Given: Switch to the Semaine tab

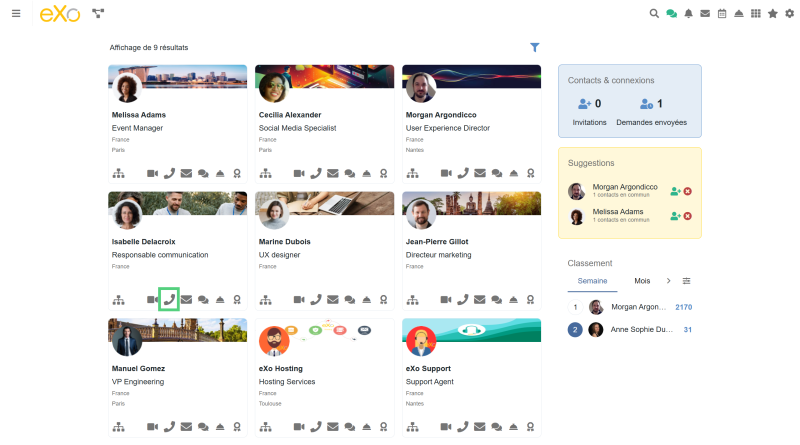Looking at the screenshot, I should [592, 281].
